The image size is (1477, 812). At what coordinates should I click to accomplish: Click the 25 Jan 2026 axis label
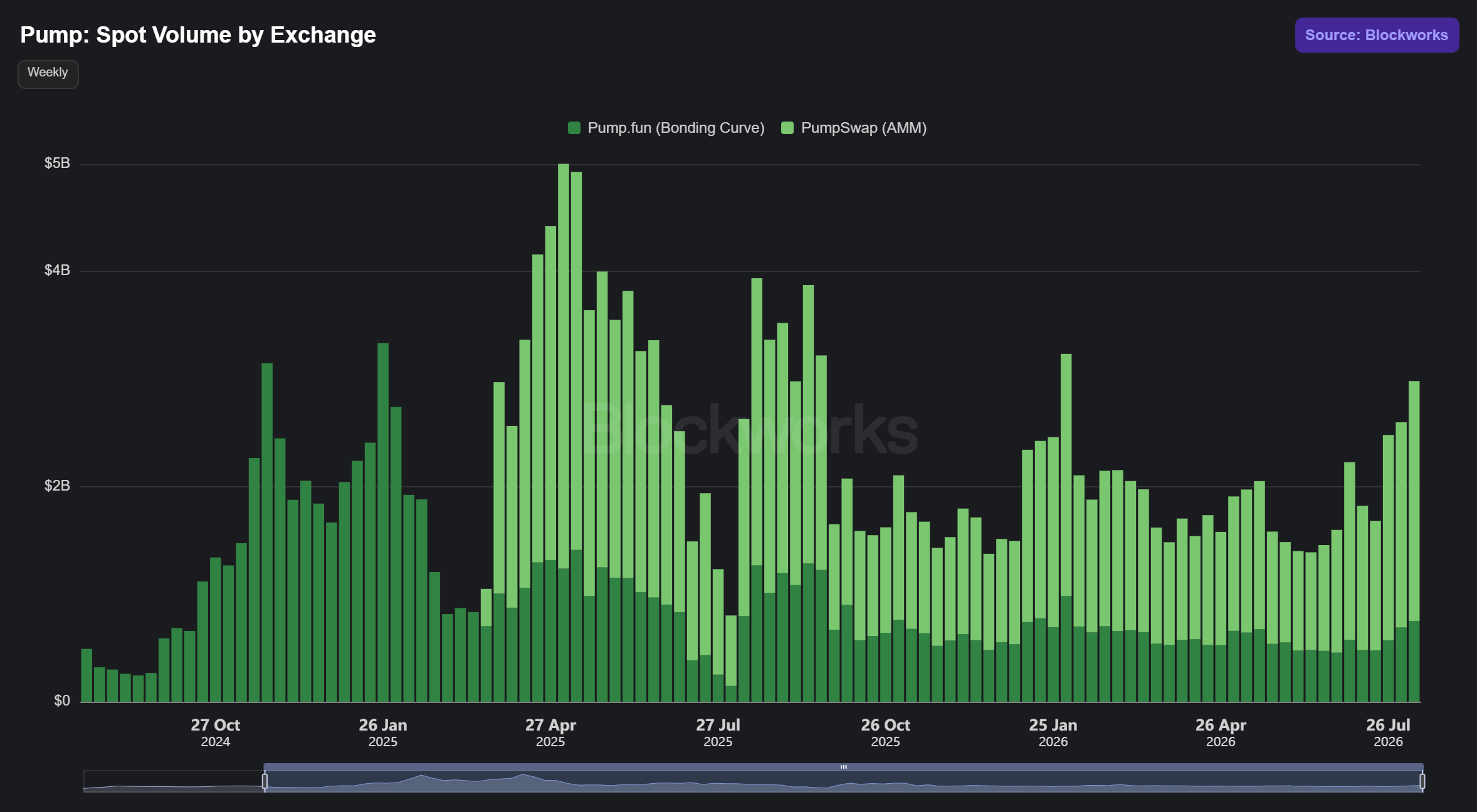[1053, 732]
